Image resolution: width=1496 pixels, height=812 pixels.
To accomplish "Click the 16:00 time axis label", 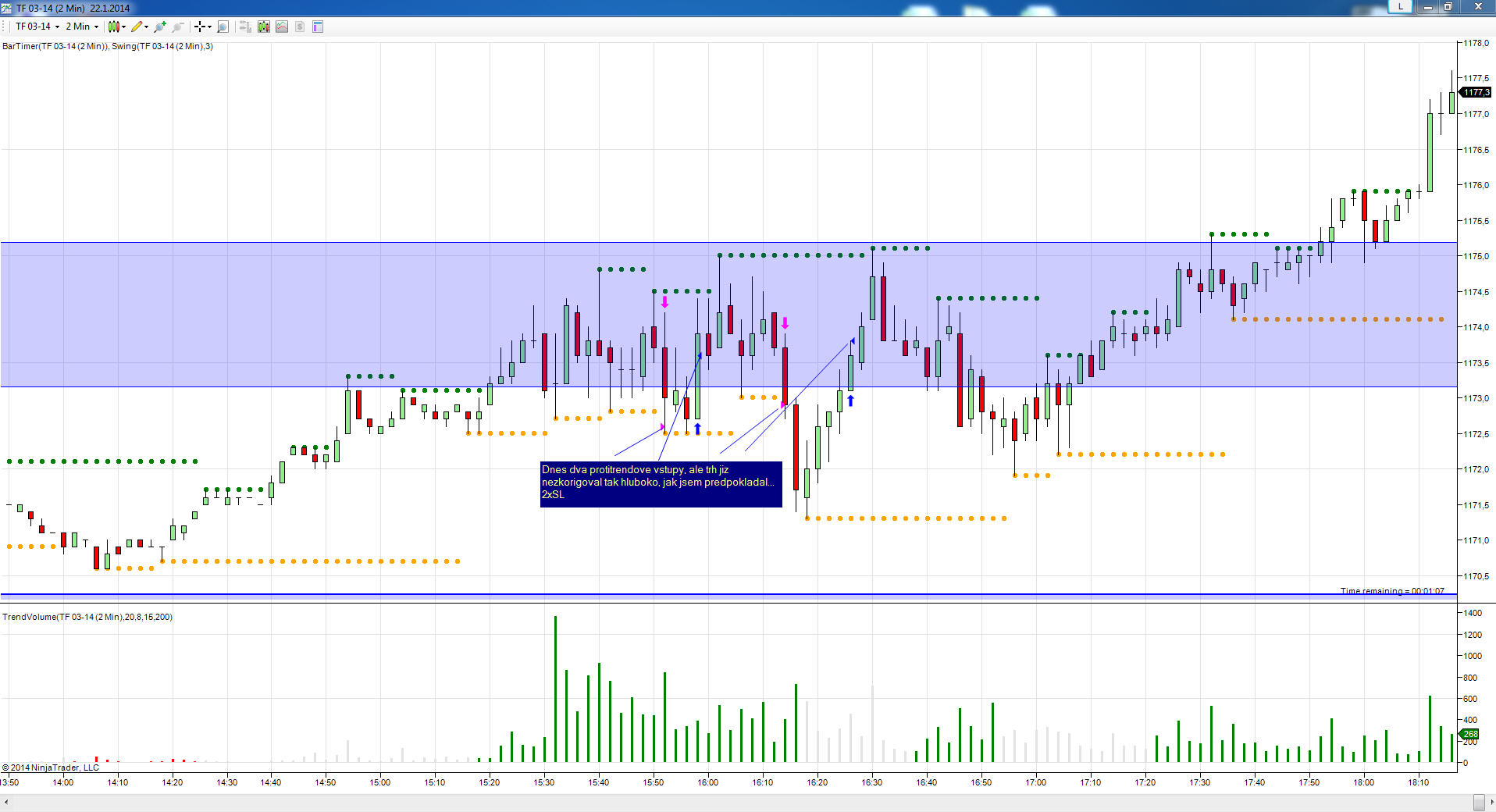I will tap(708, 782).
